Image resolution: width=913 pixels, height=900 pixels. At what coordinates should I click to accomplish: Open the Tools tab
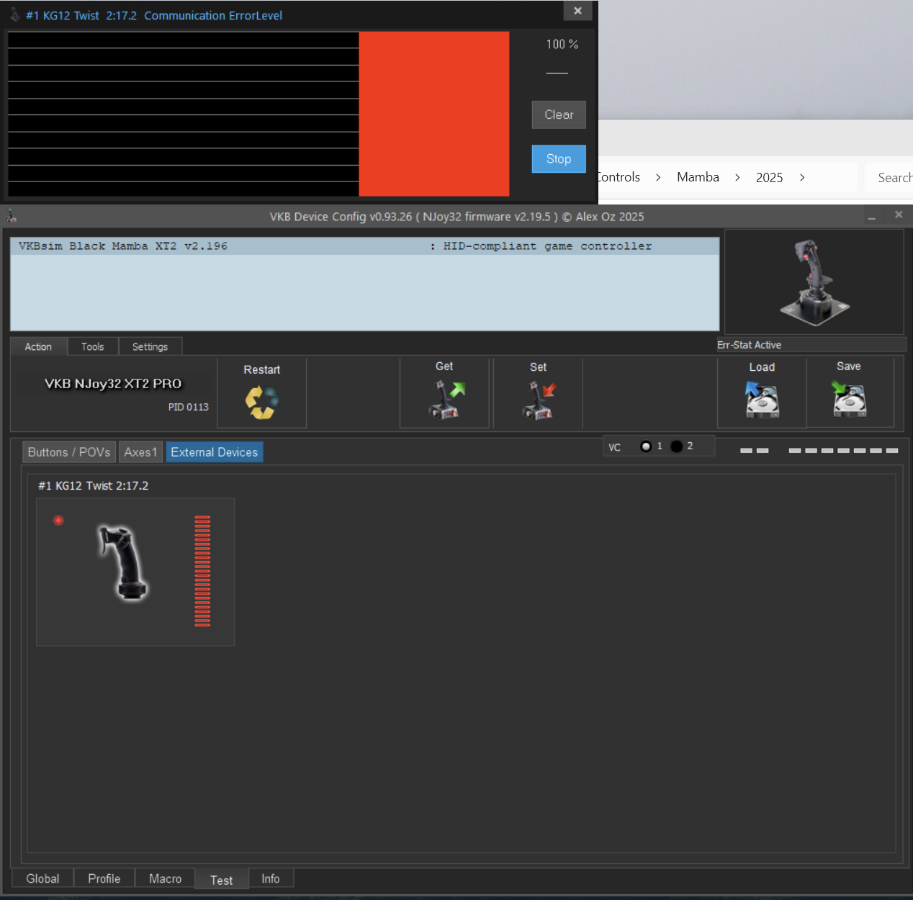93,346
